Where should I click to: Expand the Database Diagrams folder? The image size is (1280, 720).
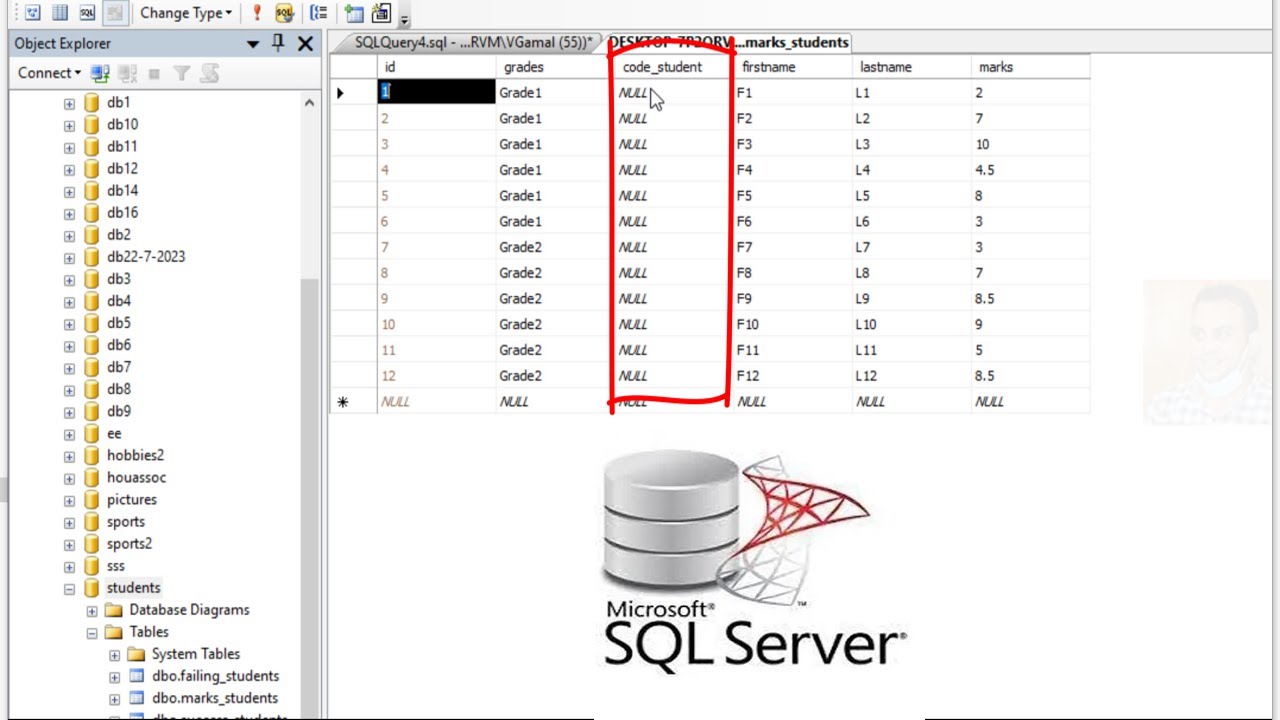(92, 611)
